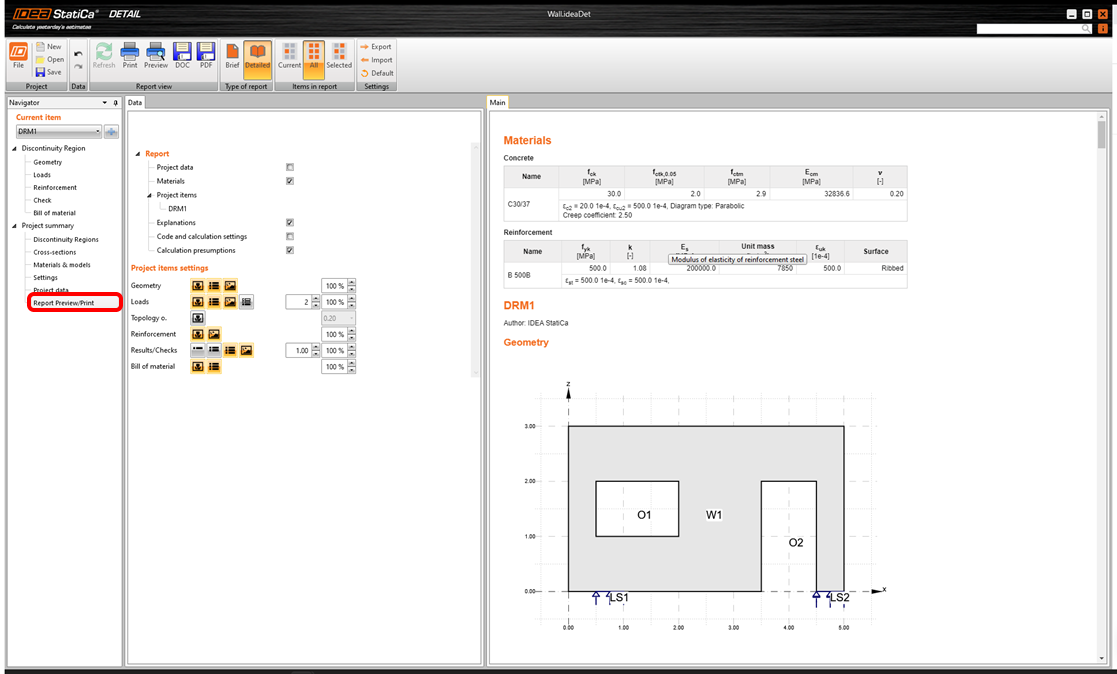Toggle the table icon in Bill of material row
This screenshot has height=674, width=1117.
pos(214,366)
